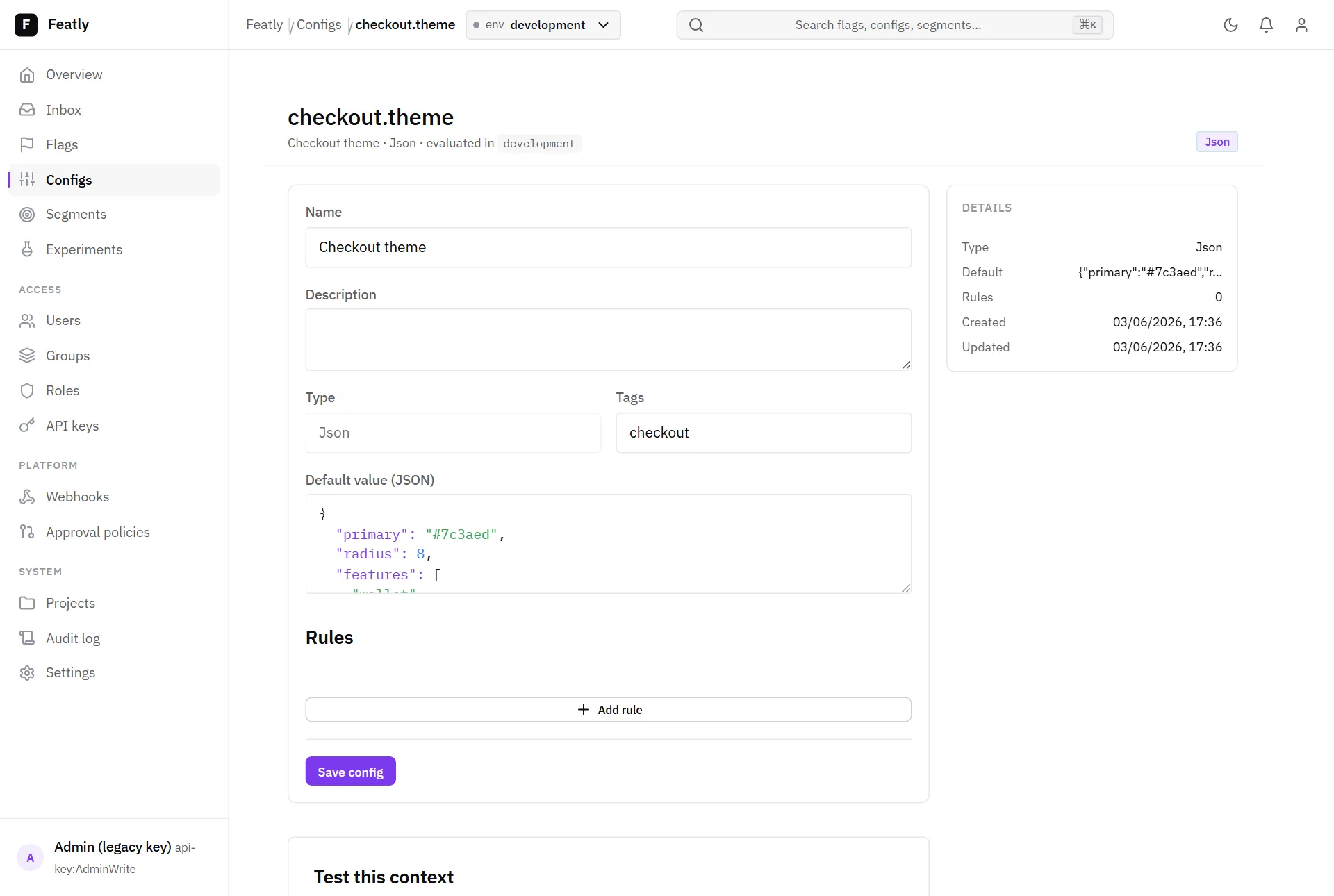The height and width of the screenshot is (896, 1334).
Task: Click the Webhooks icon
Action: pos(27,497)
